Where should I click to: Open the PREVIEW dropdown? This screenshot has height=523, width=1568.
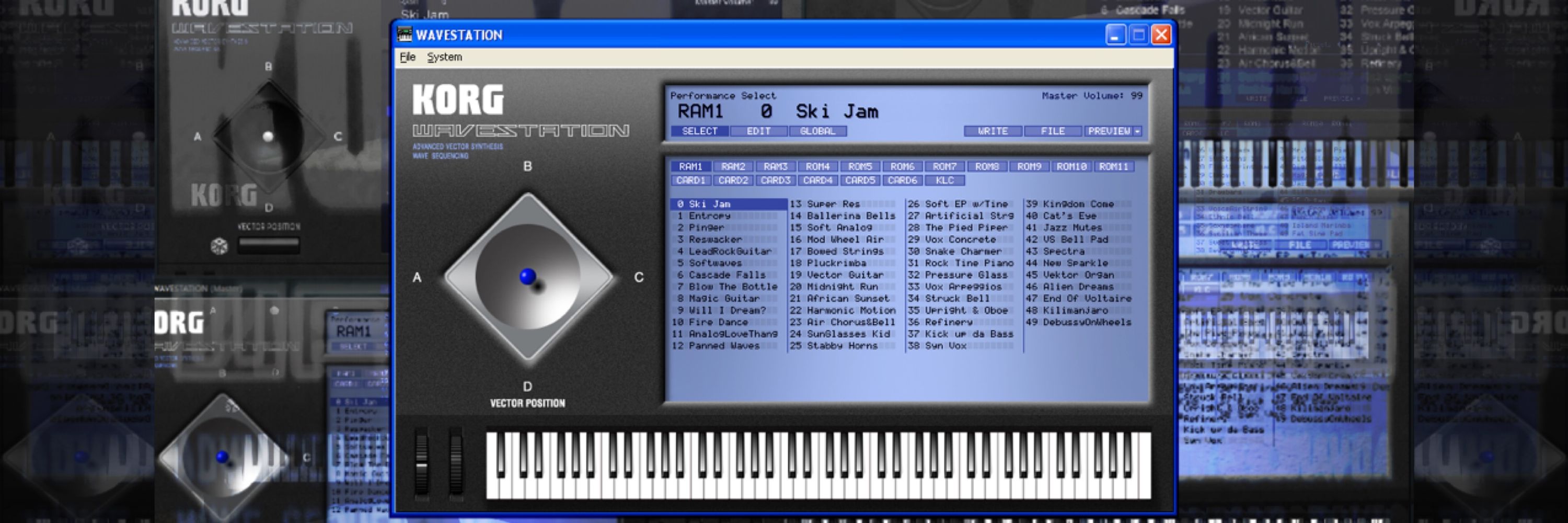click(1113, 131)
